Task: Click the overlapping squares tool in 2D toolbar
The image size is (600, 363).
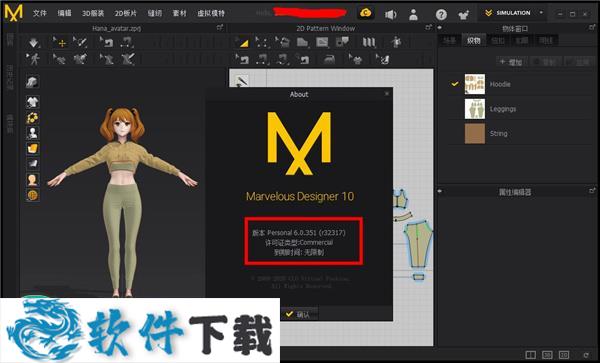Action: pyautogui.click(x=342, y=41)
